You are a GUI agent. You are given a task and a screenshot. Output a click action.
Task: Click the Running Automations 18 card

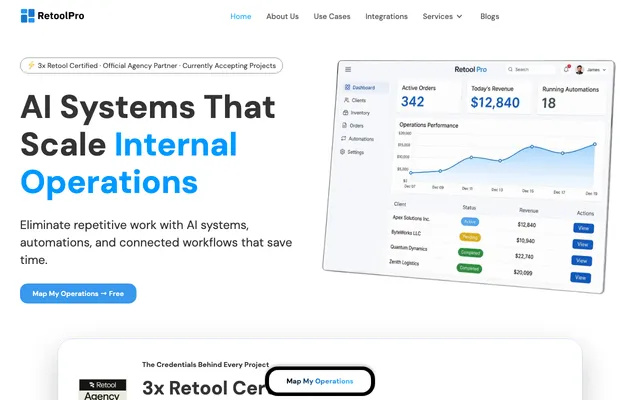pos(571,98)
